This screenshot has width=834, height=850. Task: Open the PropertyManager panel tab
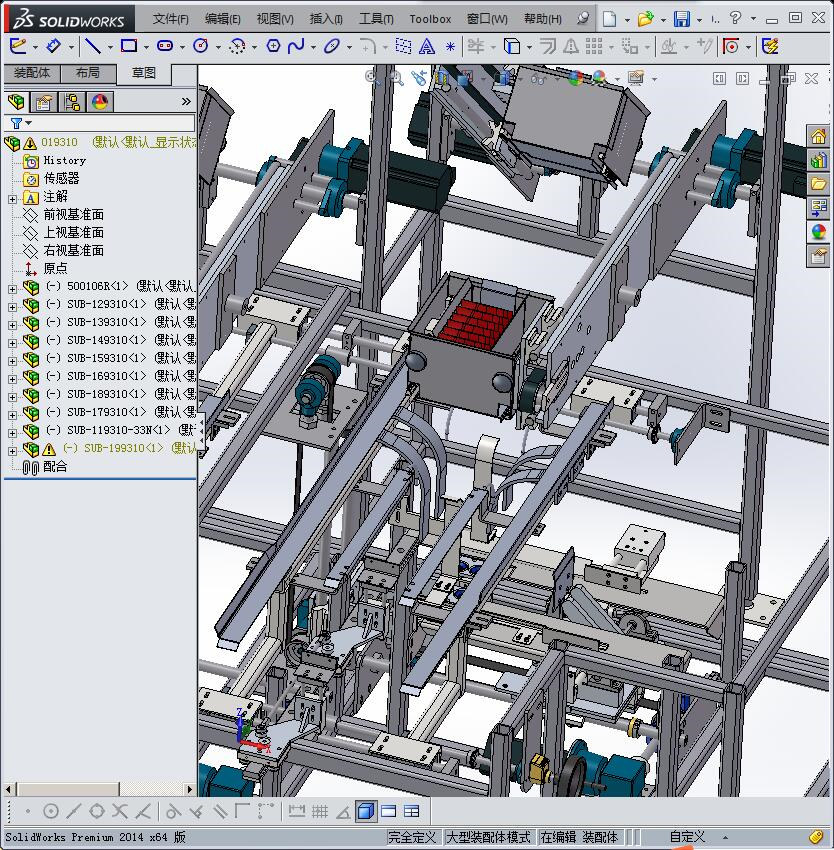(44, 101)
